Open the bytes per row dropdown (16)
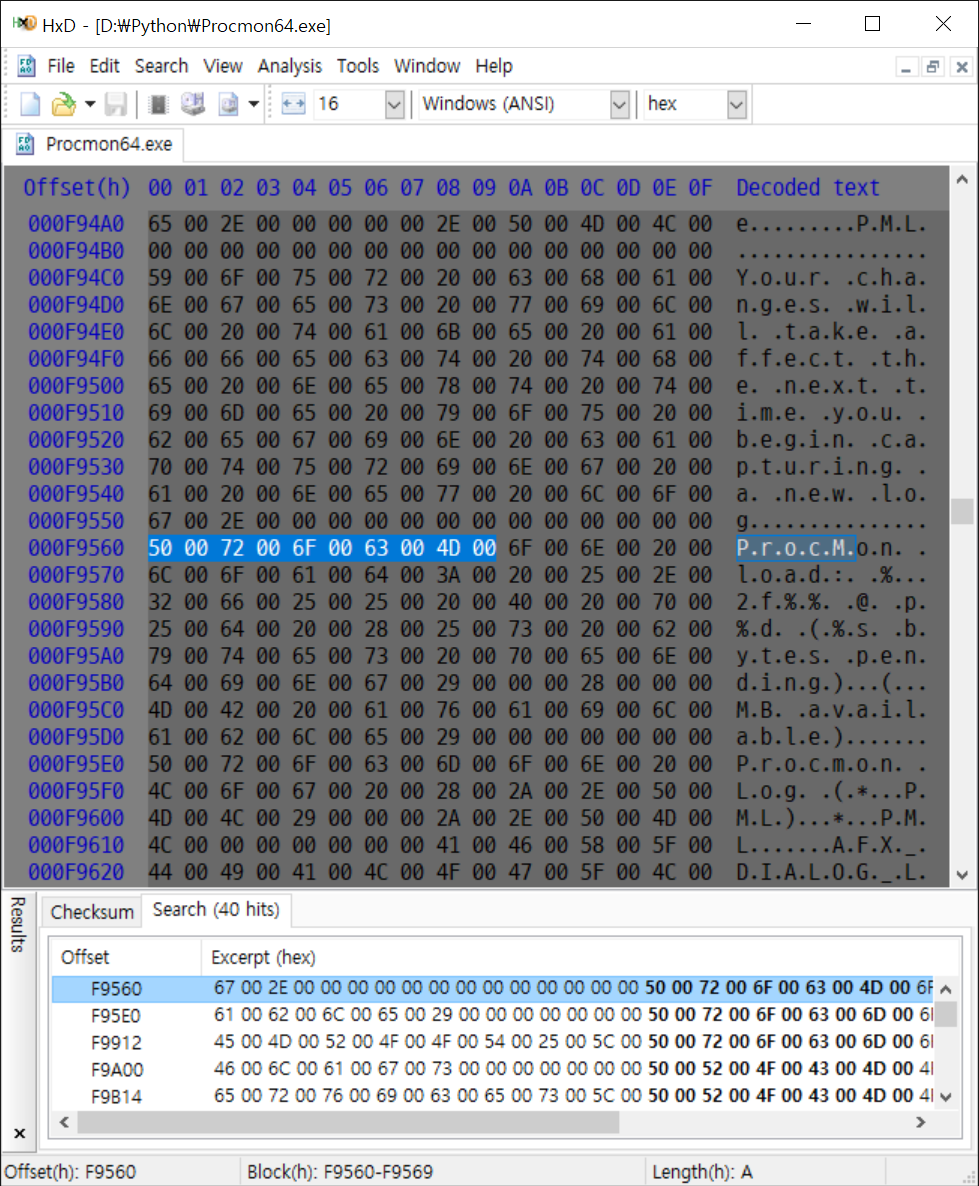 394,104
